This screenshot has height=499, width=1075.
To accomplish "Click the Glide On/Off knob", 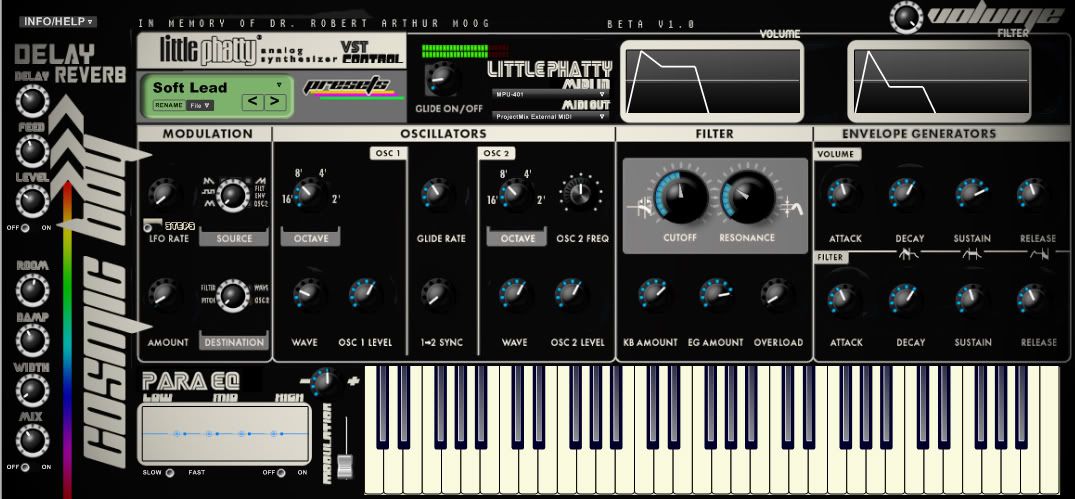I will pyautogui.click(x=443, y=78).
